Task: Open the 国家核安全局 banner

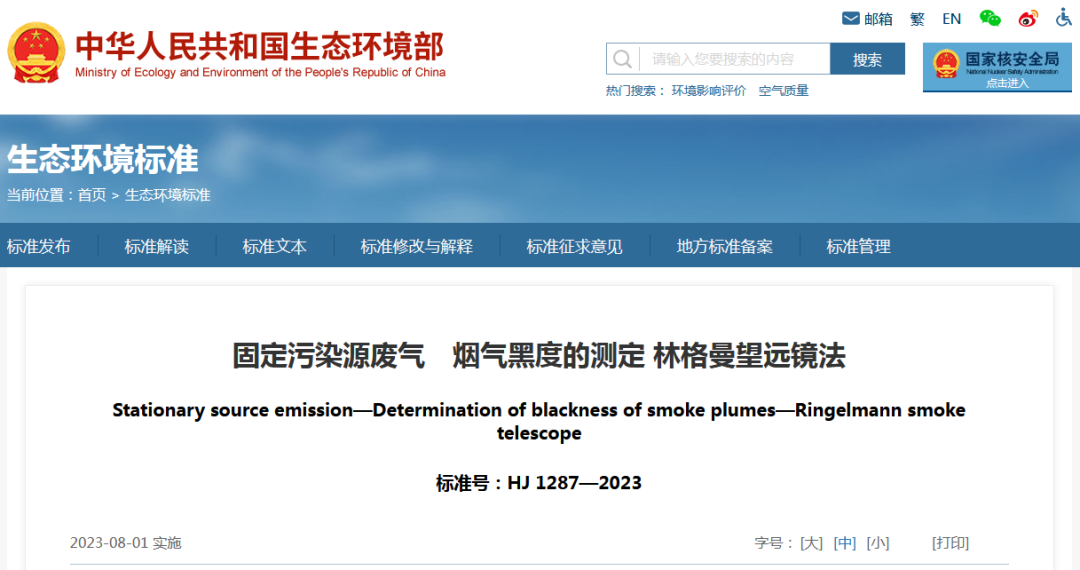Action: click(997, 67)
